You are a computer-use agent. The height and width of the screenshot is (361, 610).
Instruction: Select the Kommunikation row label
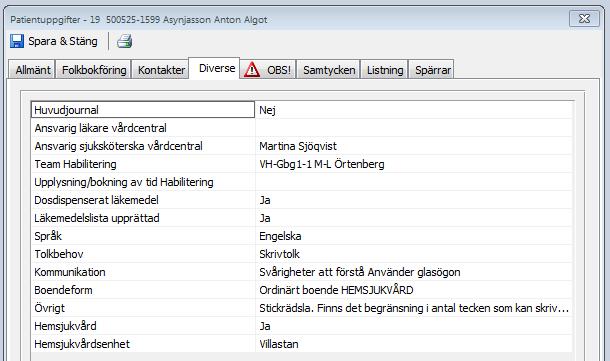pos(70,272)
